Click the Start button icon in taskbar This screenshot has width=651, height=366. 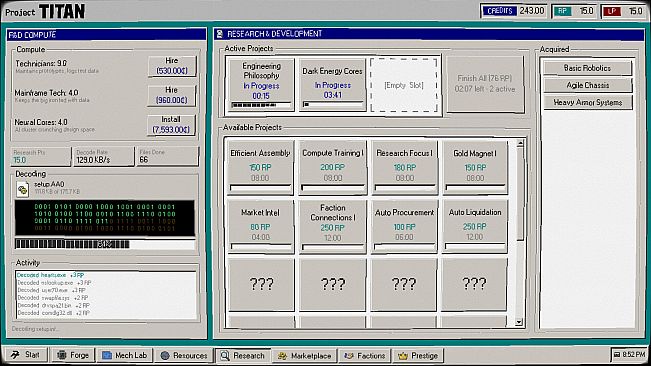(16, 355)
